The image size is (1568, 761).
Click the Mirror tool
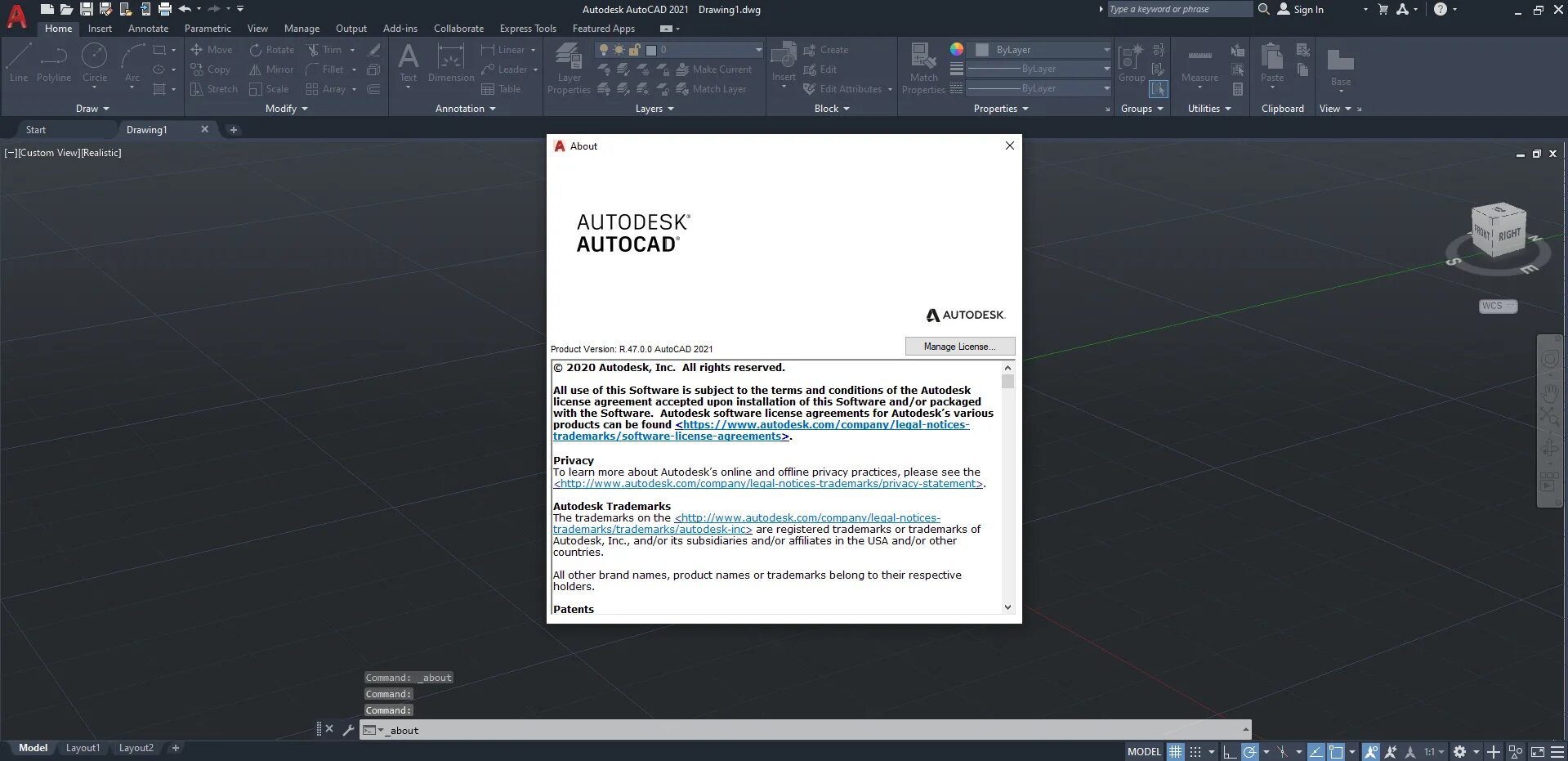pos(271,69)
